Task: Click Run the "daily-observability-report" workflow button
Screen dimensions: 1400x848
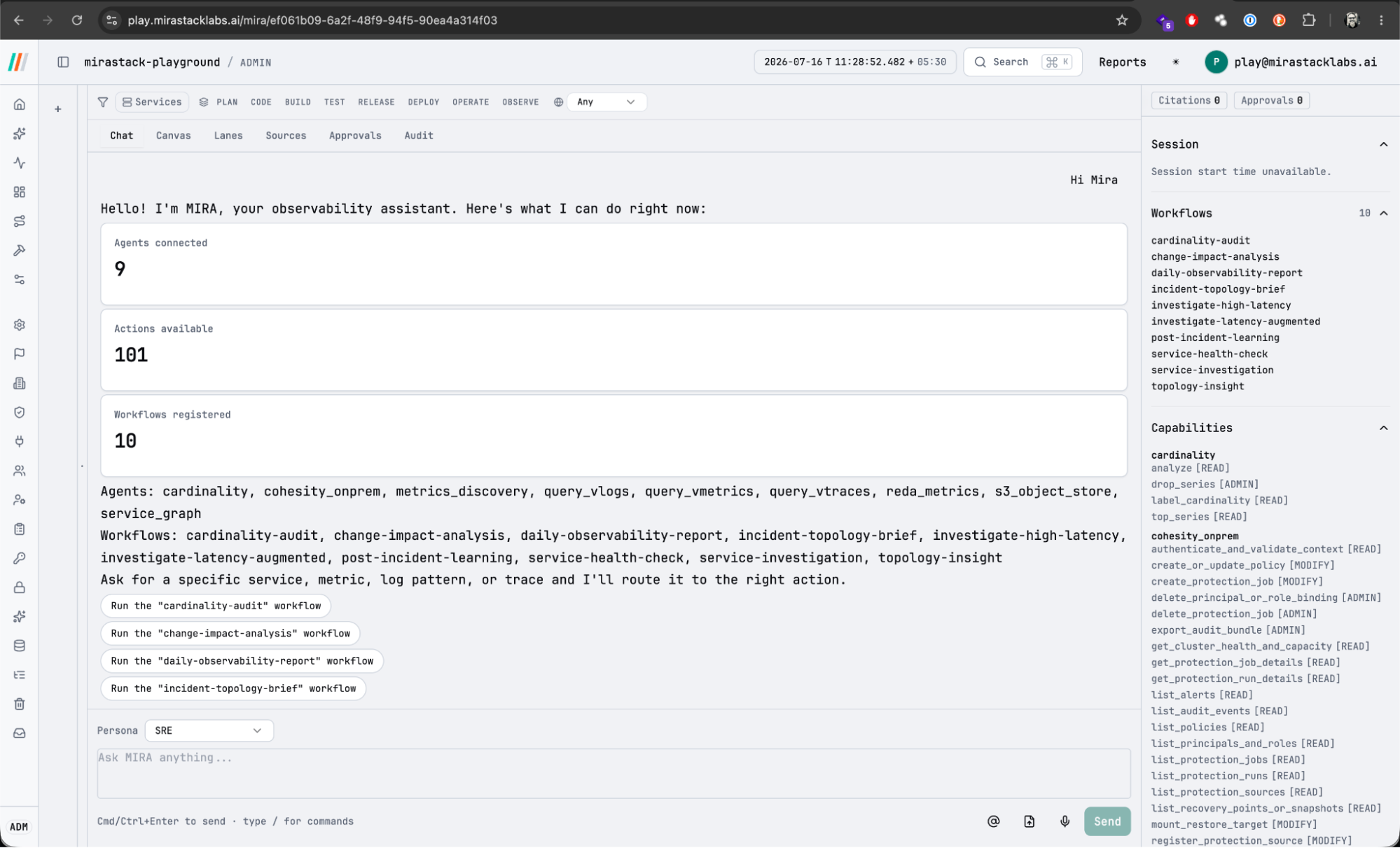Action: coord(242,661)
